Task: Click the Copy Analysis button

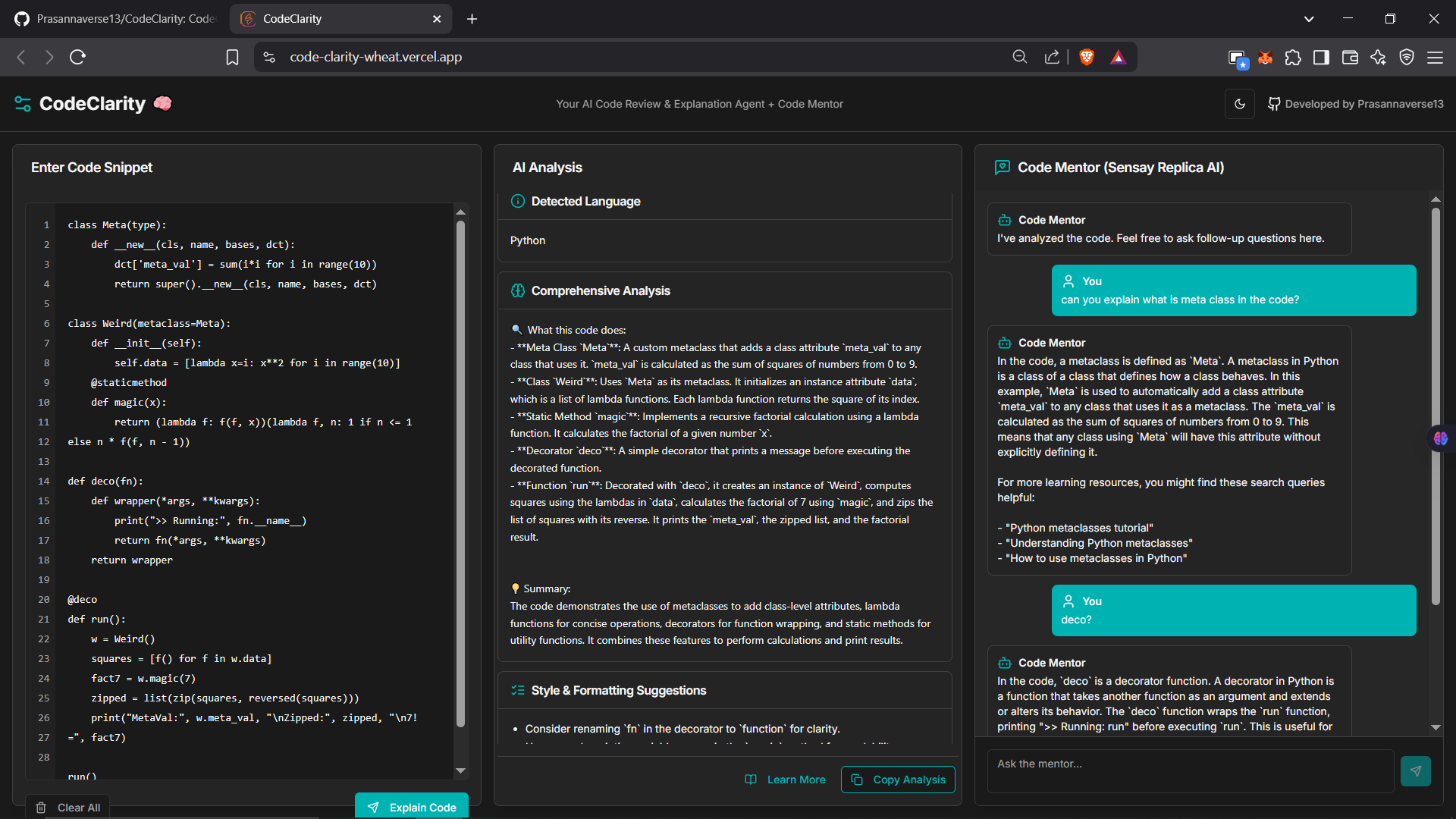Action: tap(897, 779)
